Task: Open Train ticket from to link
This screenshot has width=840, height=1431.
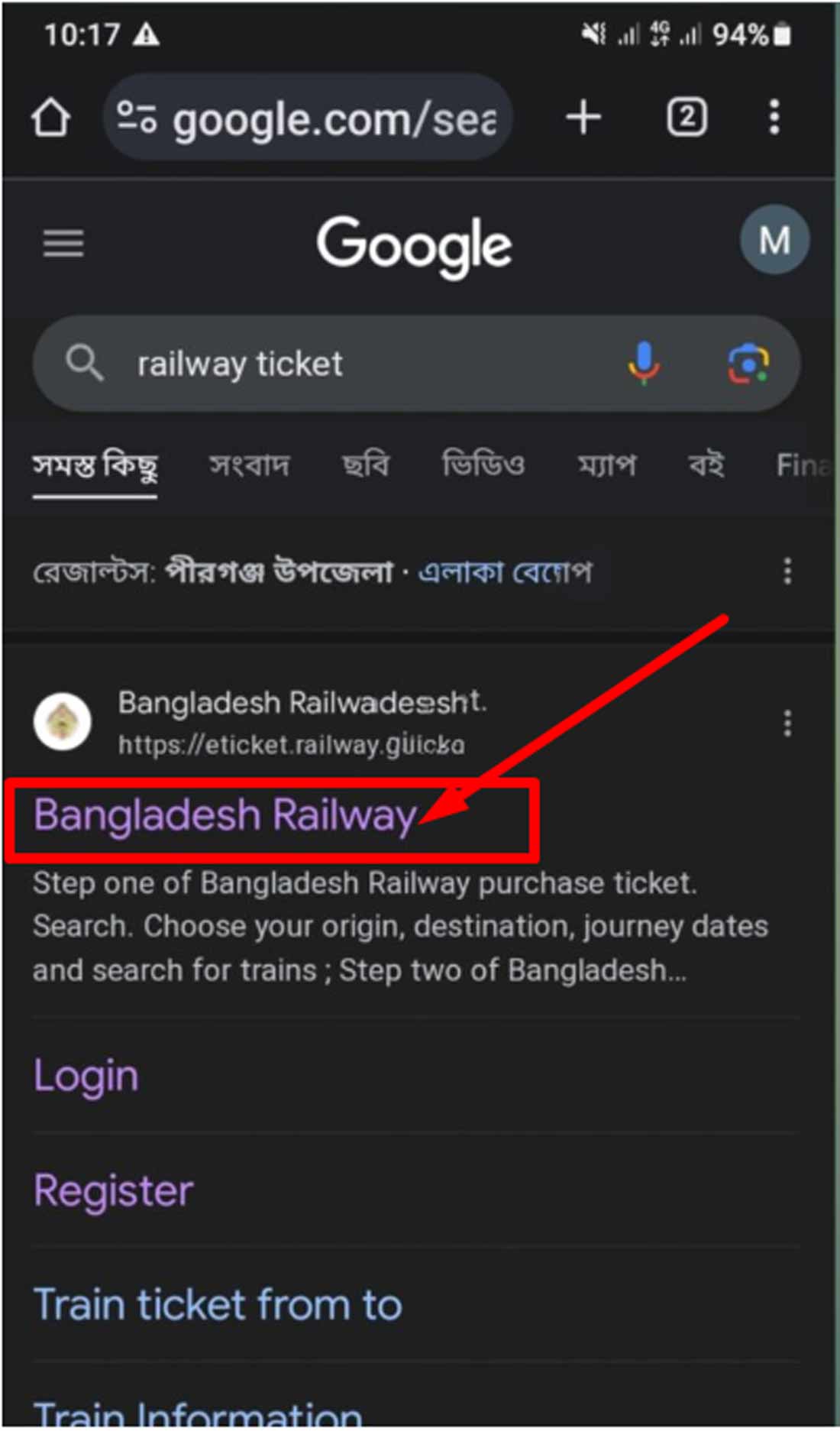Action: (x=218, y=1304)
